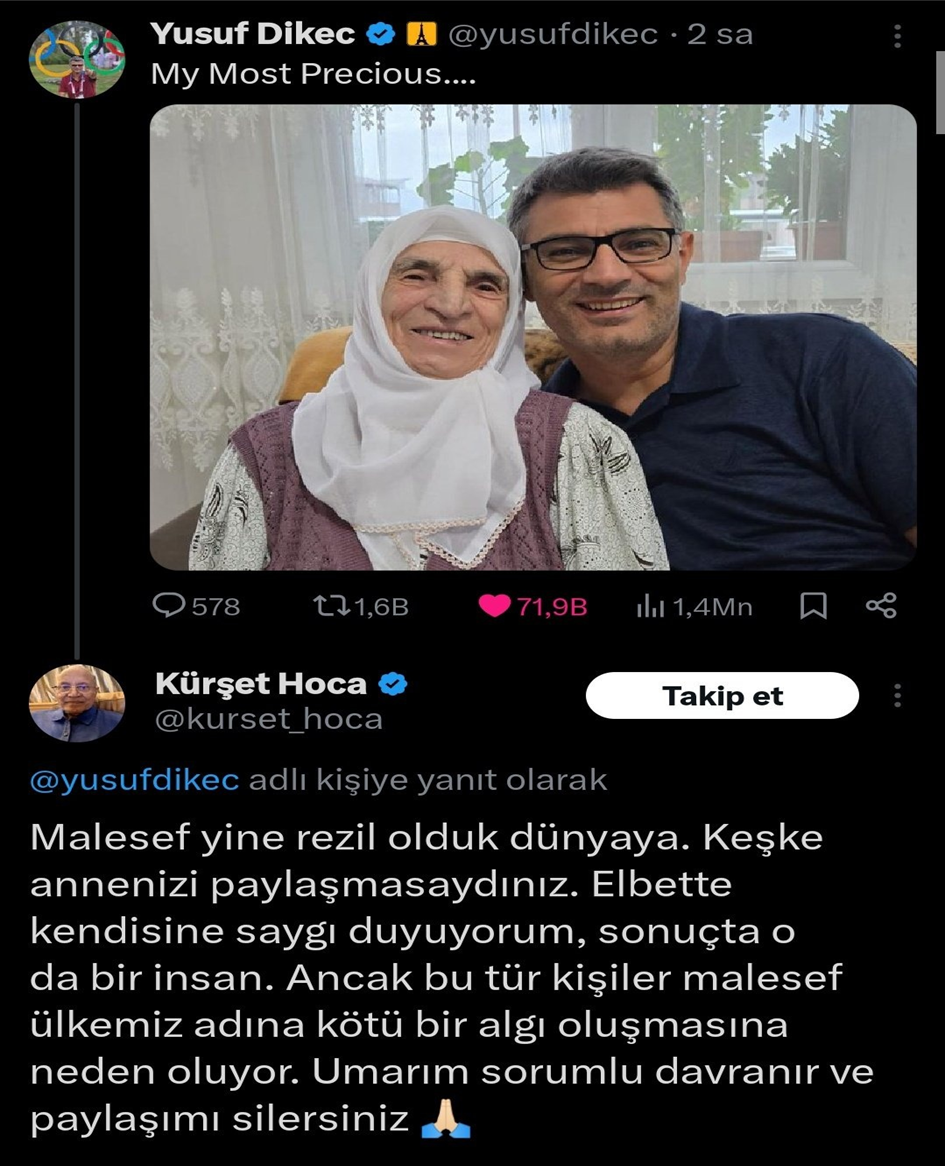Image resolution: width=945 pixels, height=1166 pixels.
Task: Open three-dot menu on Kürşet Hoca reply
Action: tap(897, 695)
